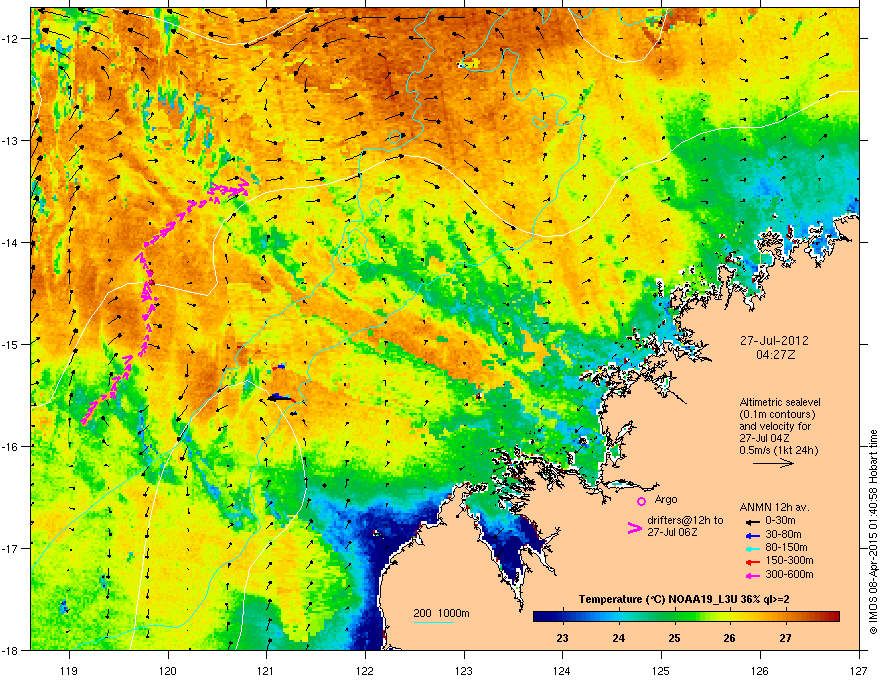The width and height of the screenshot is (880, 680).
Task: Click the 'Altimetric sealevel' text line
Action: click(x=780, y=402)
